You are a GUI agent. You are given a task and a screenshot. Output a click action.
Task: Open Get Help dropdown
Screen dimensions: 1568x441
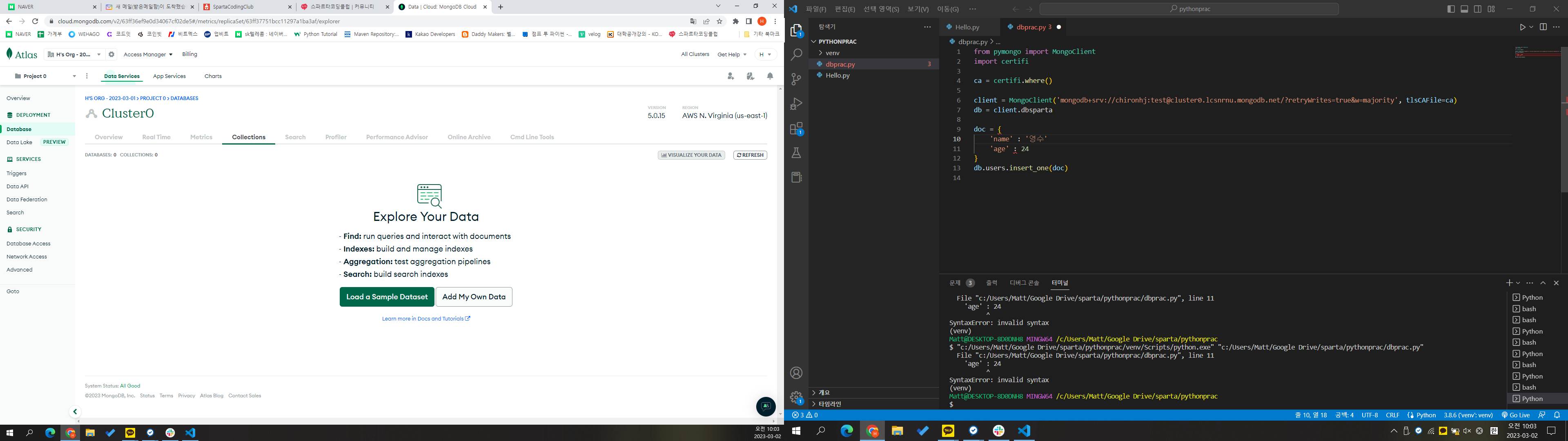click(x=732, y=54)
